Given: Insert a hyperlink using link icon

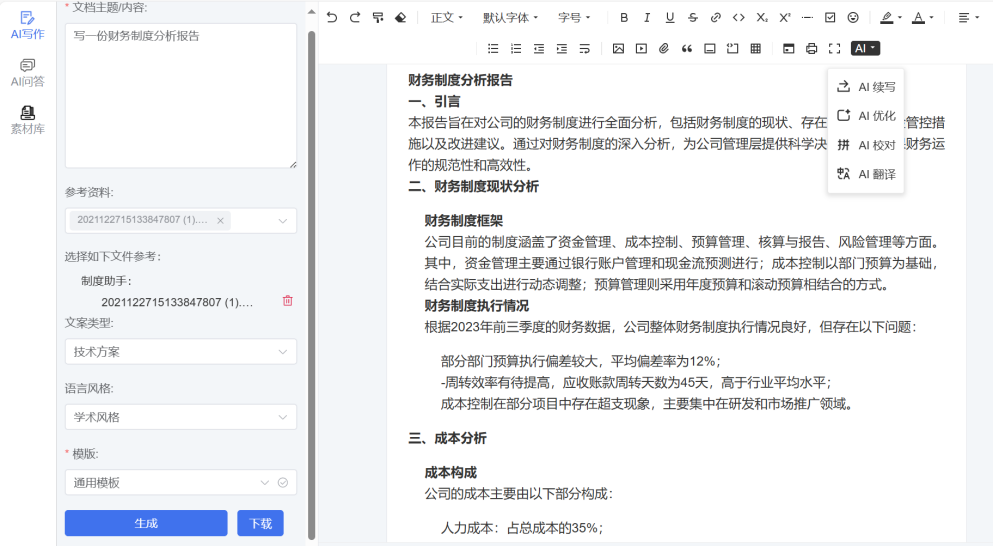Looking at the screenshot, I should (716, 17).
